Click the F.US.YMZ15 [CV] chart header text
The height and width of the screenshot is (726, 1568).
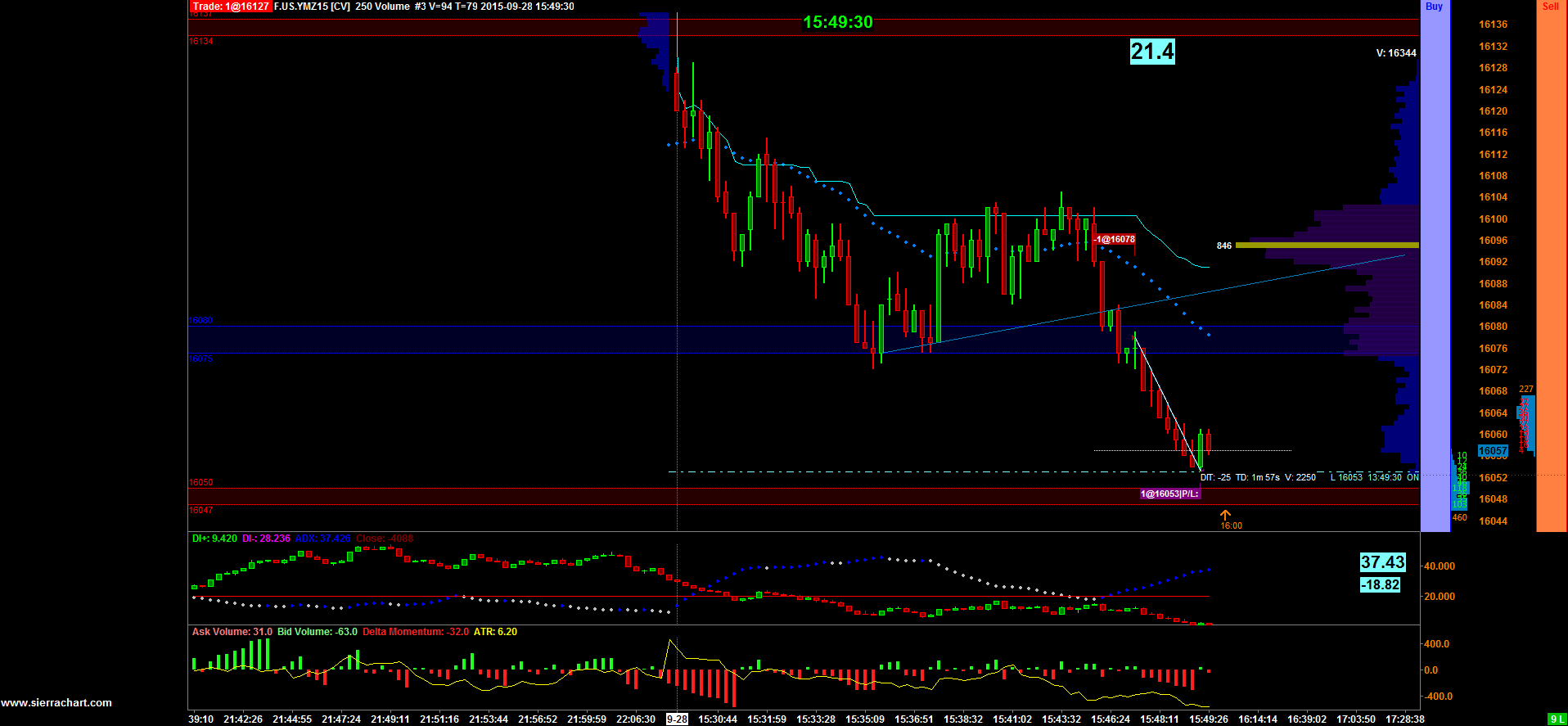click(312, 7)
